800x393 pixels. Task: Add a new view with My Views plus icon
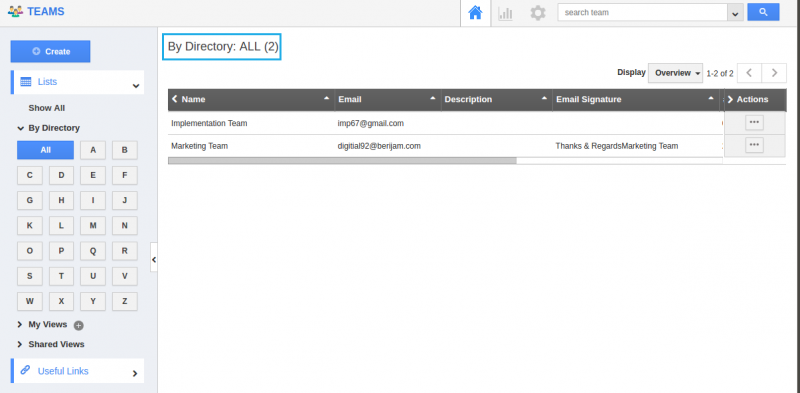[79, 325]
